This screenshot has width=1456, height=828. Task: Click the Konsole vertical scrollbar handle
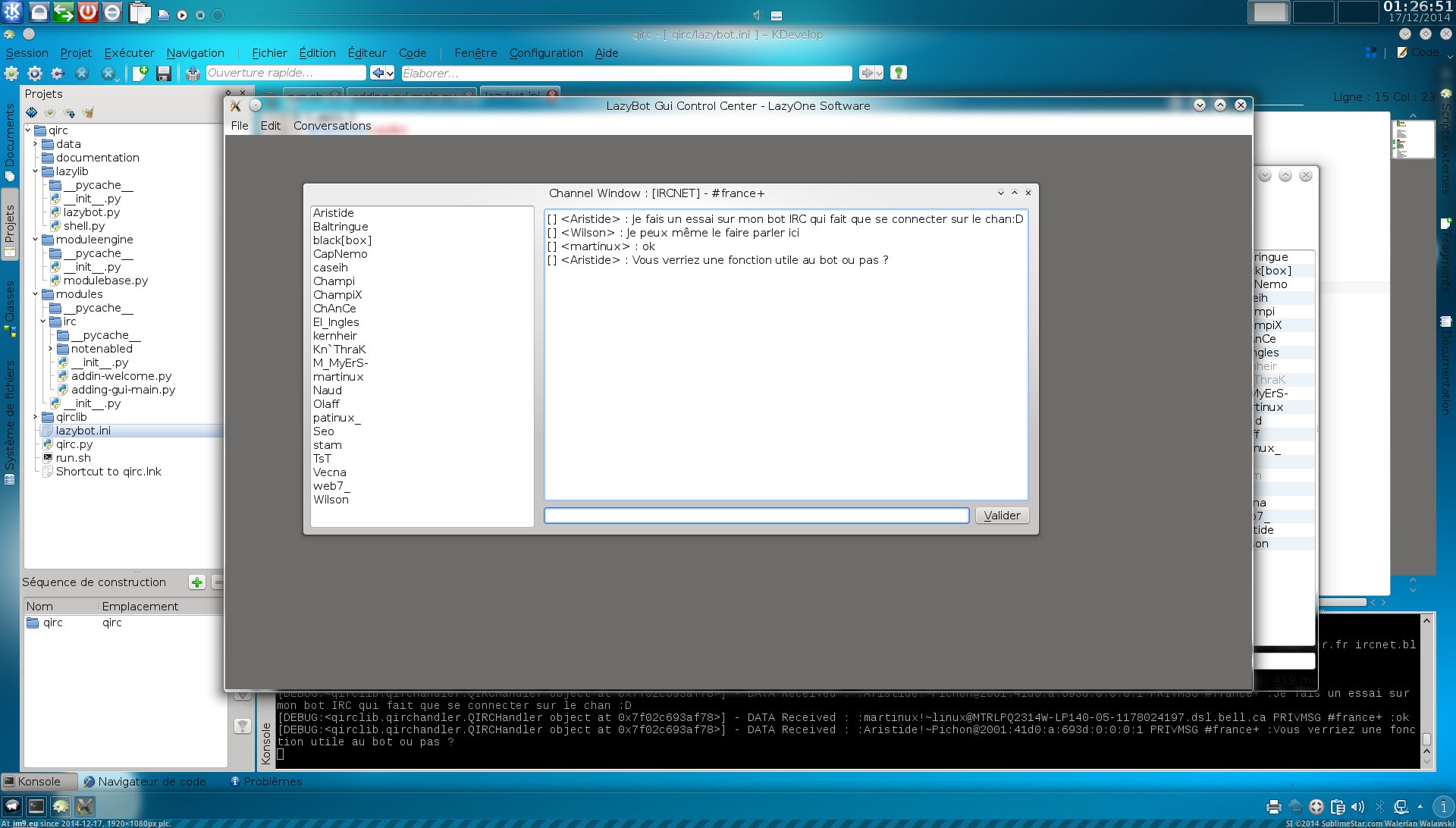[x=1426, y=738]
